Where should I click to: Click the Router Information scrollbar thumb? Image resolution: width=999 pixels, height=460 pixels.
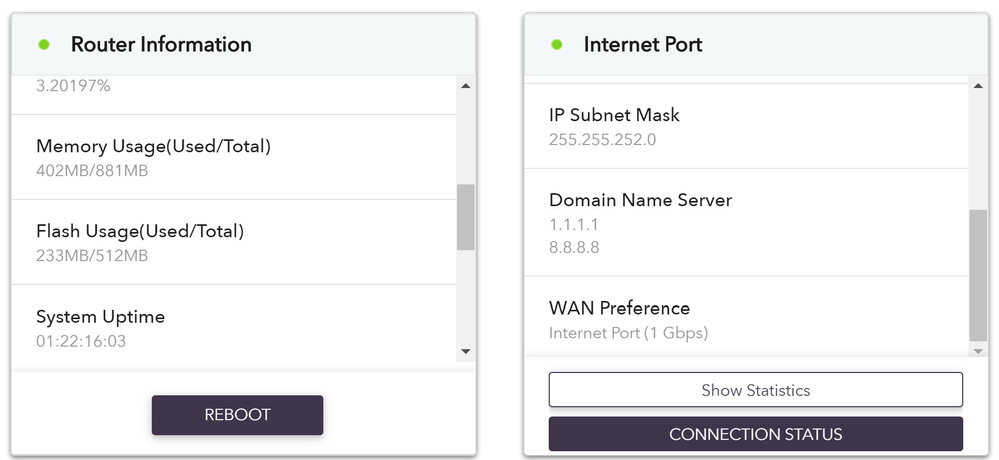coord(465,217)
